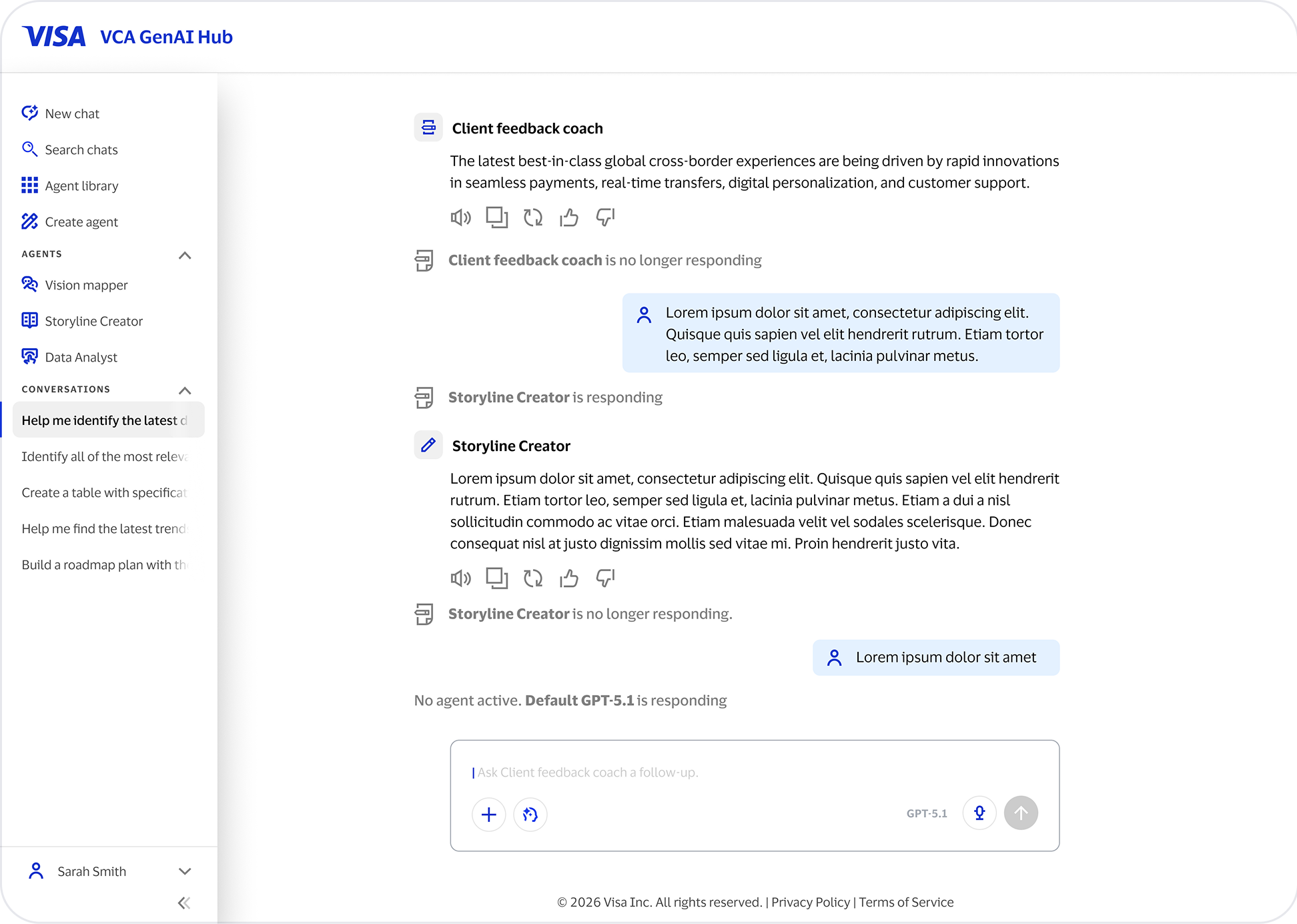Start a New chat from sidebar
Image resolution: width=1297 pixels, height=924 pixels.
coord(61,113)
